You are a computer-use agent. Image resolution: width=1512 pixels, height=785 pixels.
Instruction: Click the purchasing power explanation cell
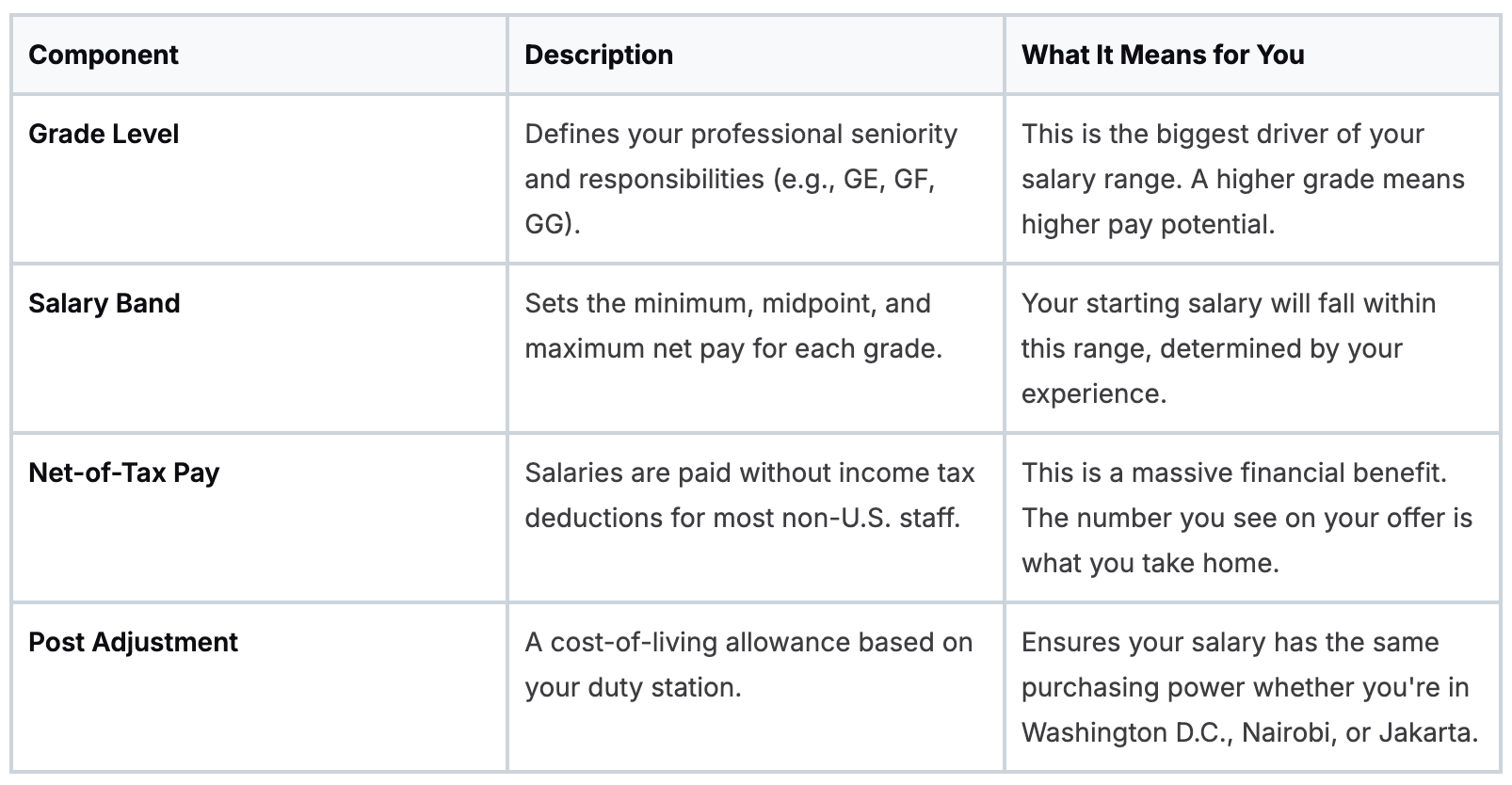tap(1245, 687)
